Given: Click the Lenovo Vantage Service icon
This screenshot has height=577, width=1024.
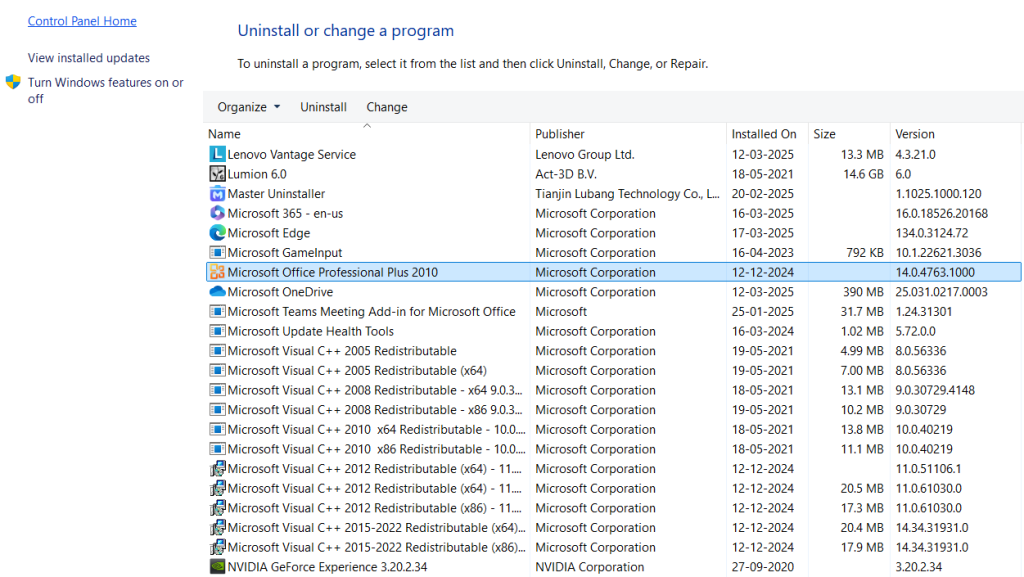Looking at the screenshot, I should tap(217, 154).
